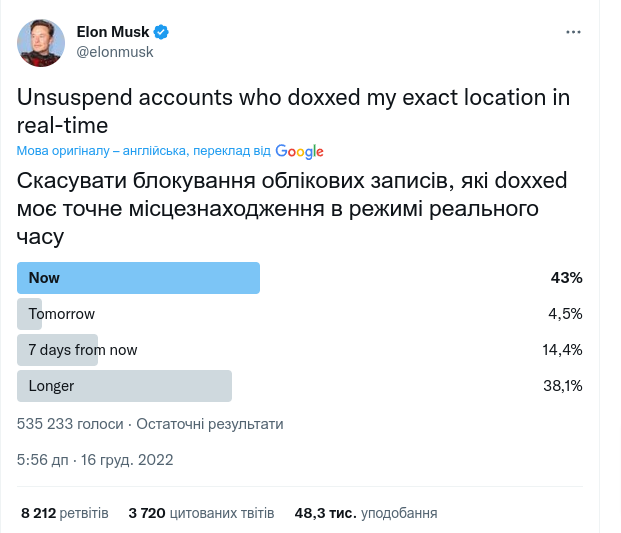Click the Google logo in translation line
This screenshot has height=533, width=621.
299,151
